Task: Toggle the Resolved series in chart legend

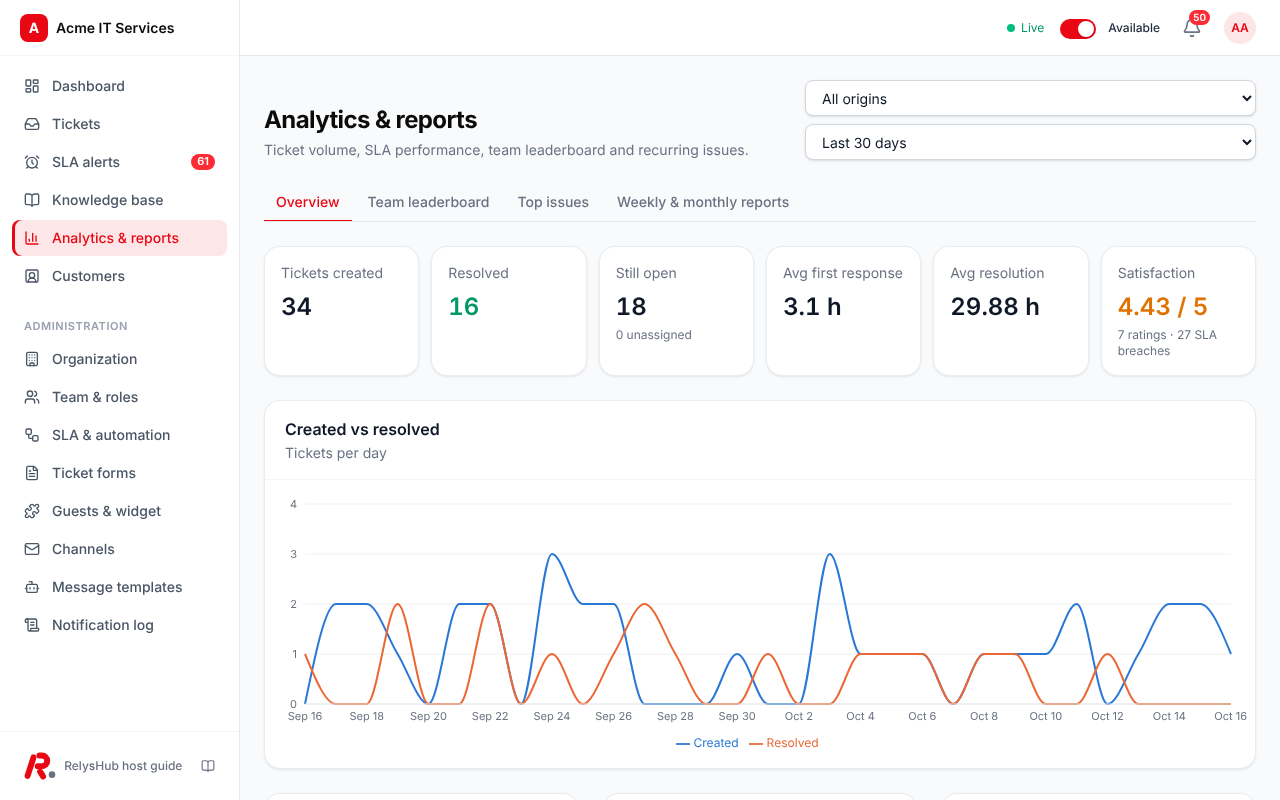Action: coord(784,743)
